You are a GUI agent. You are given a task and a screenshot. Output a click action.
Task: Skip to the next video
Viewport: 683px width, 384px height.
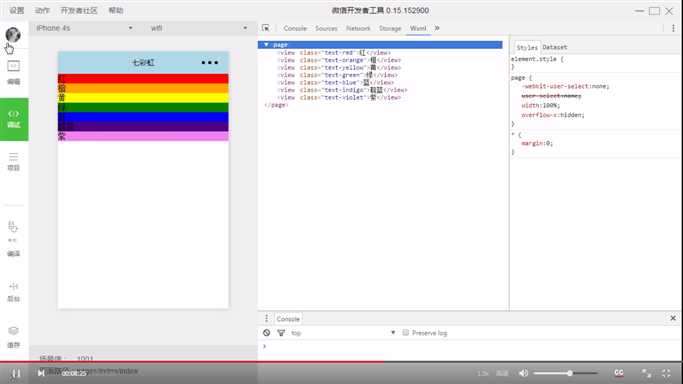pos(41,373)
